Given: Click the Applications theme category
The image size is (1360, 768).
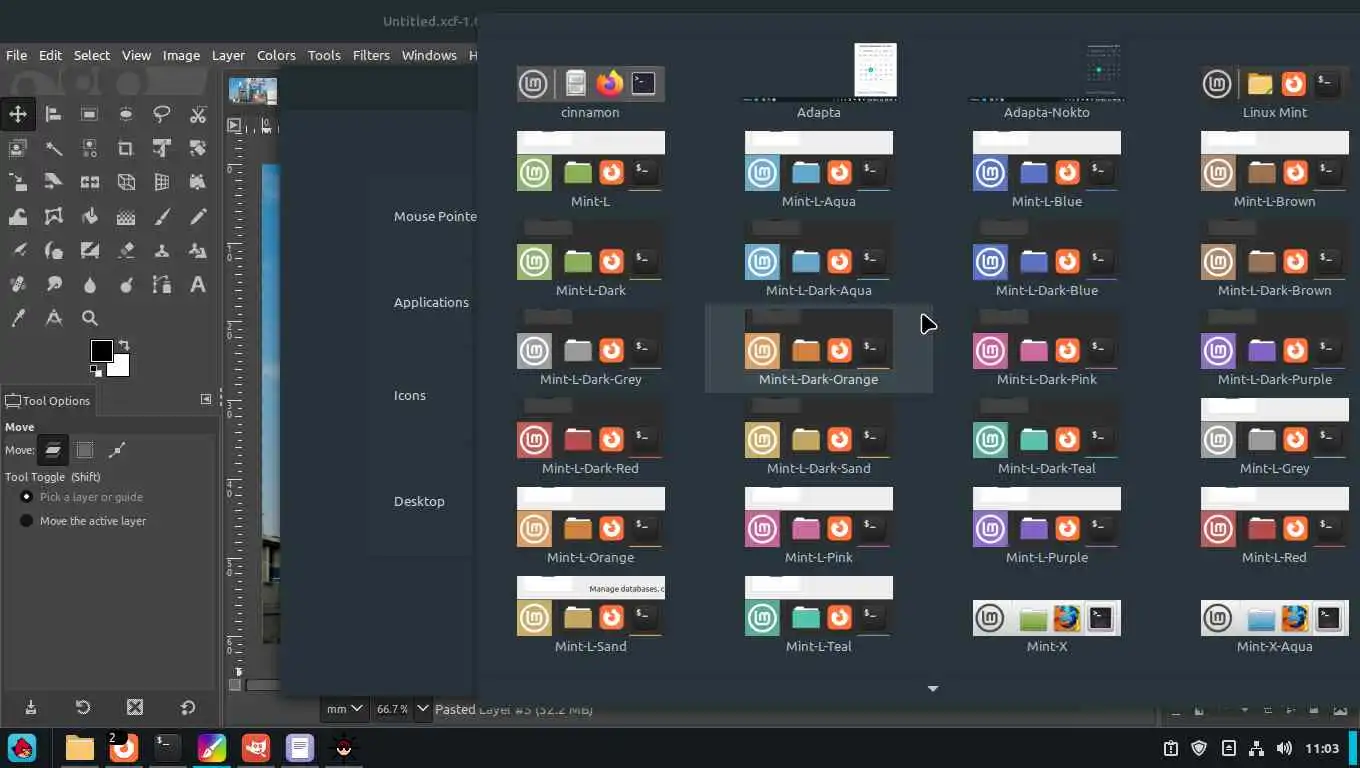Looking at the screenshot, I should pos(431,302).
